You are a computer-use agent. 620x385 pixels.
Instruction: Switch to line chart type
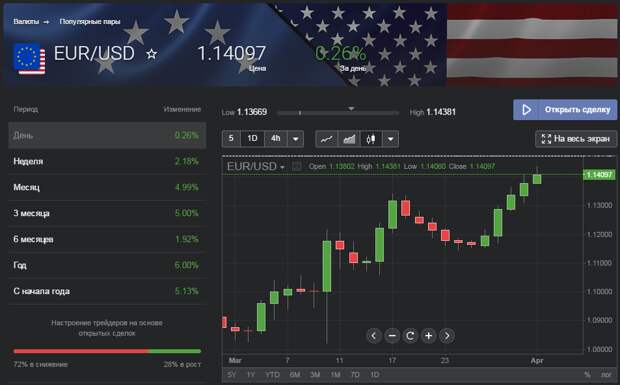[327, 139]
